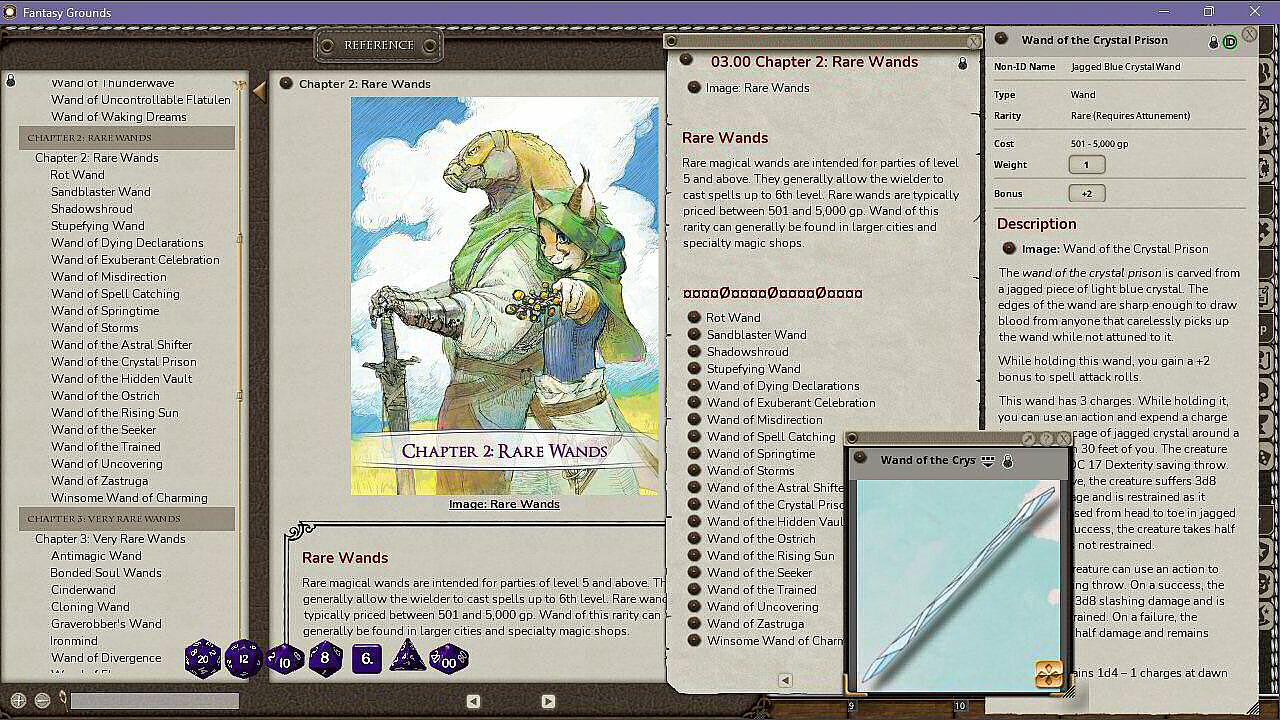Viewport: 1280px width, 720px height.
Task: Open the wand image window dropdown menu
Action: 988,461
